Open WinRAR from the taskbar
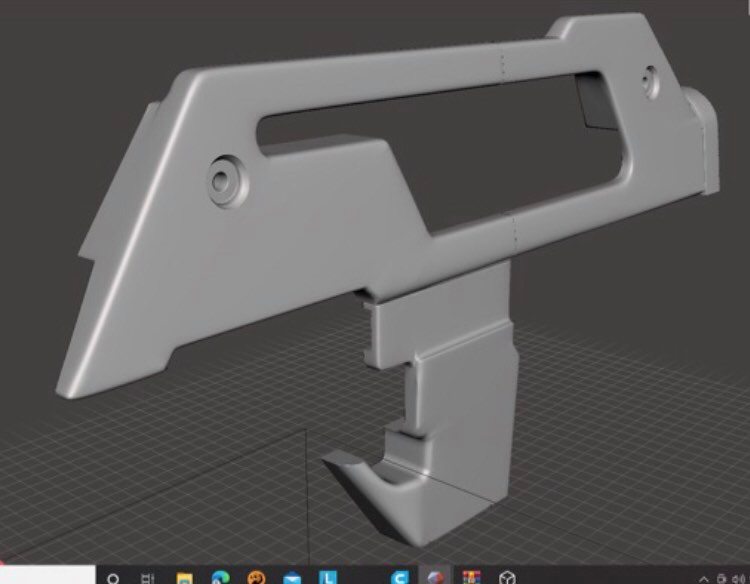Image resolution: width=750 pixels, height=584 pixels. (x=471, y=576)
